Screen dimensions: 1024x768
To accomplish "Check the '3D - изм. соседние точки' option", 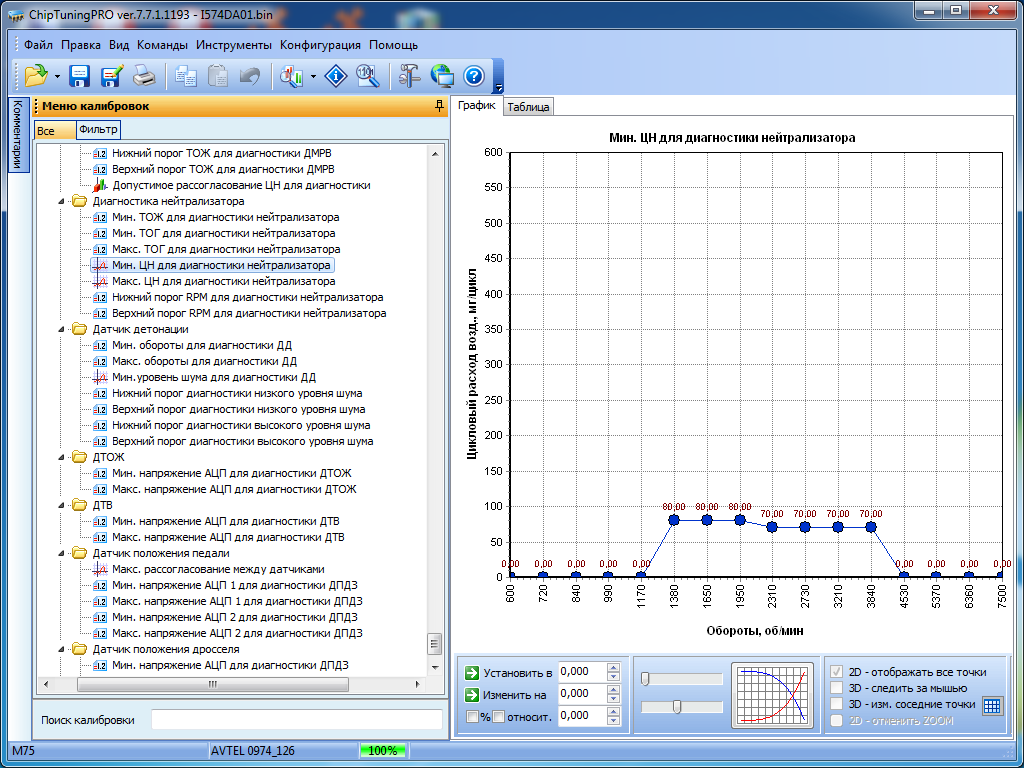I will [839, 704].
